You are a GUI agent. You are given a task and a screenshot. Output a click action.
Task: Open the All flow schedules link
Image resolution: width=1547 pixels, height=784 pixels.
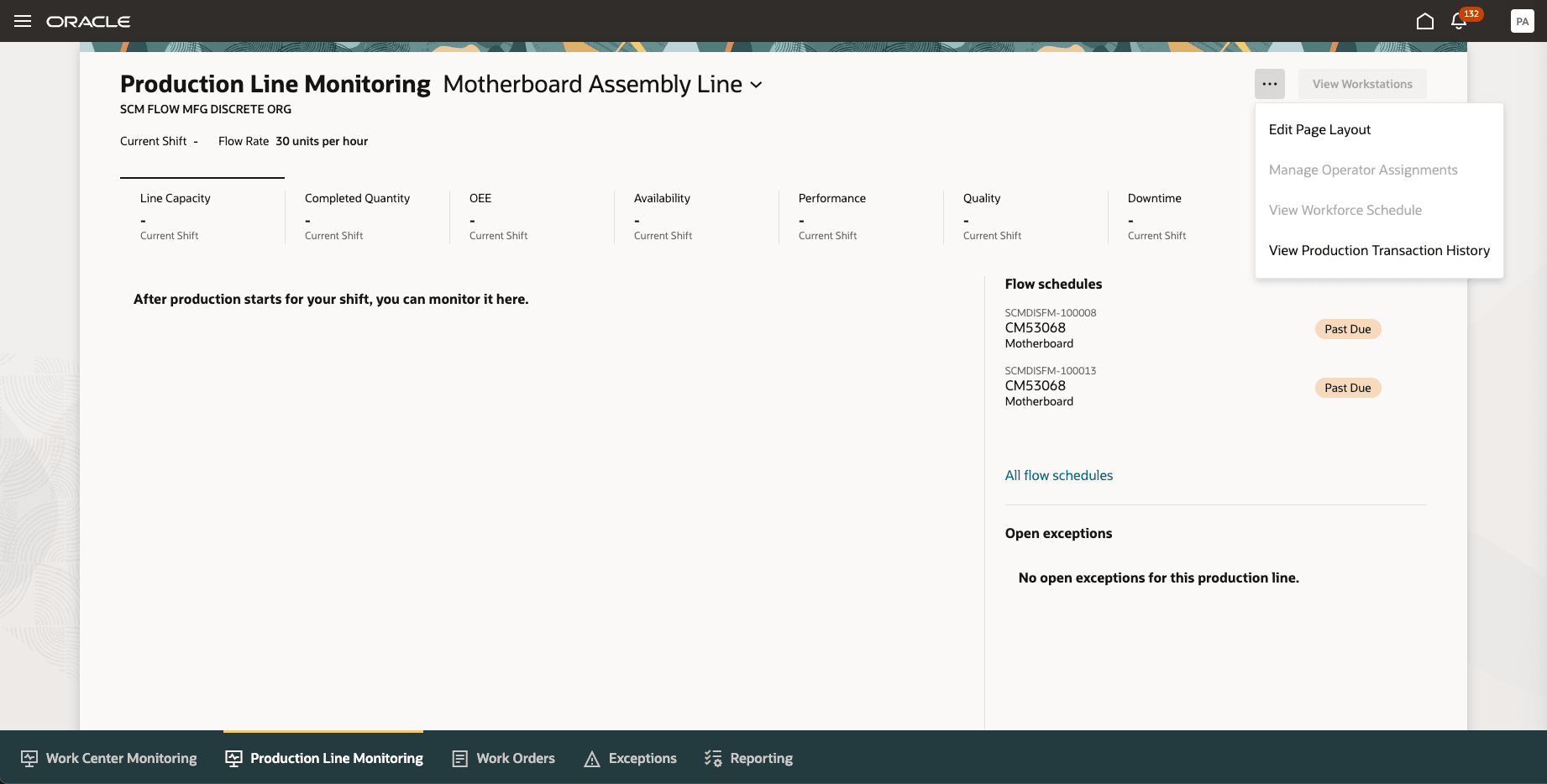click(x=1058, y=475)
